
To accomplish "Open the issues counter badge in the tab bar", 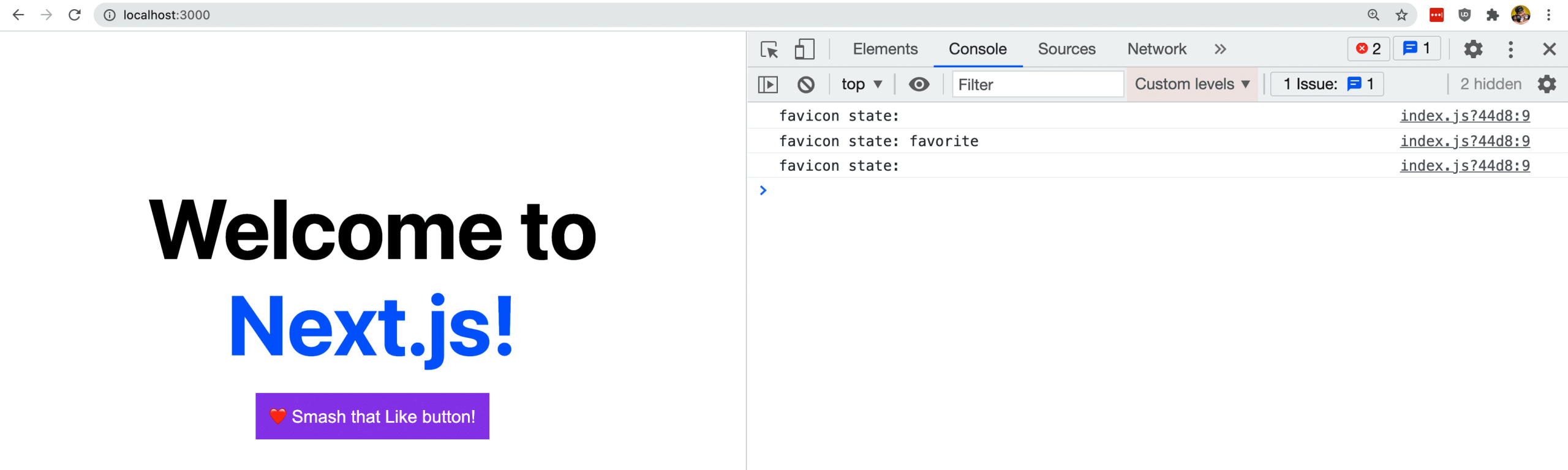I will 1417,48.
